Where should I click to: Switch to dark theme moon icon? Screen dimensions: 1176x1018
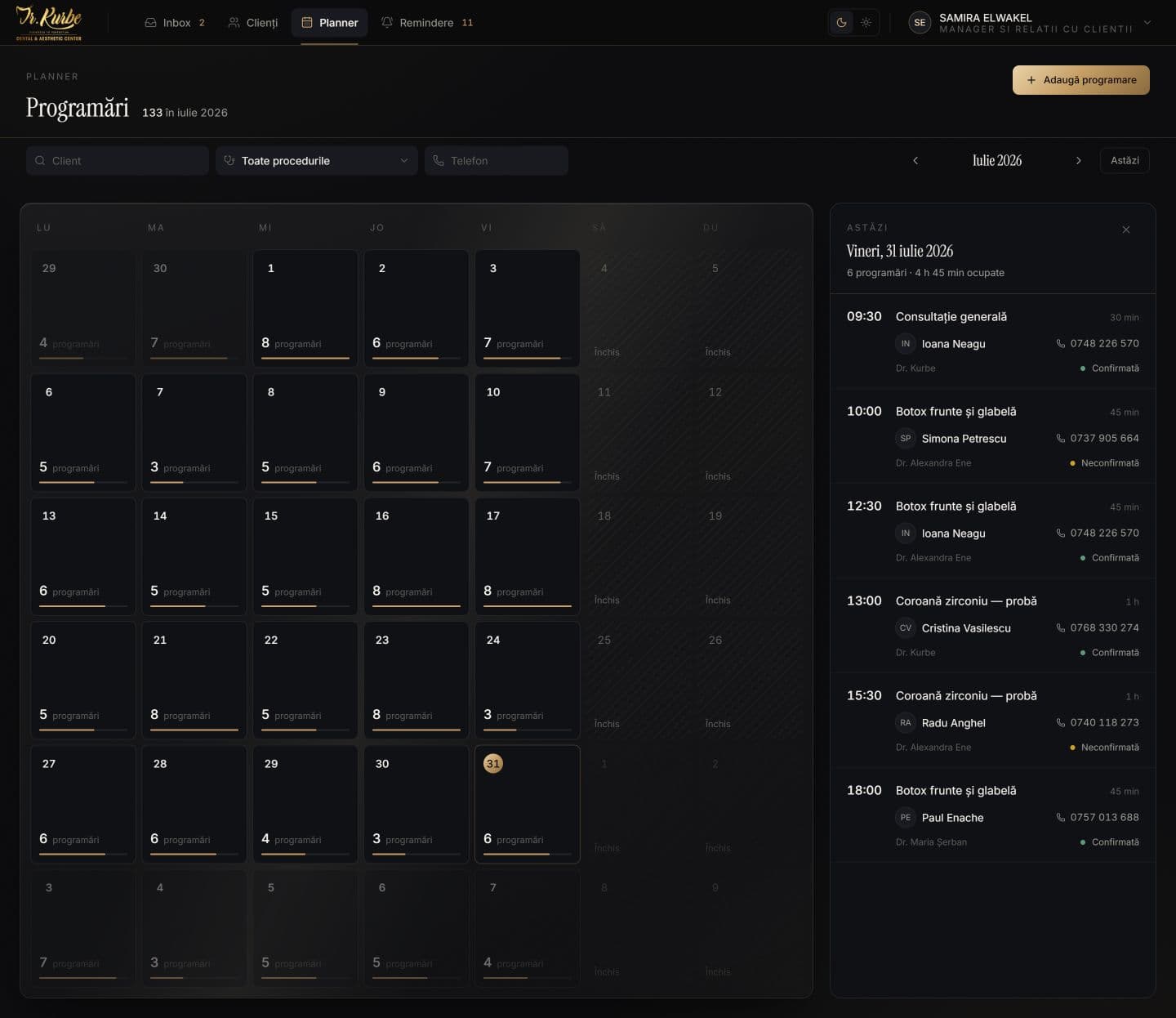(x=841, y=23)
